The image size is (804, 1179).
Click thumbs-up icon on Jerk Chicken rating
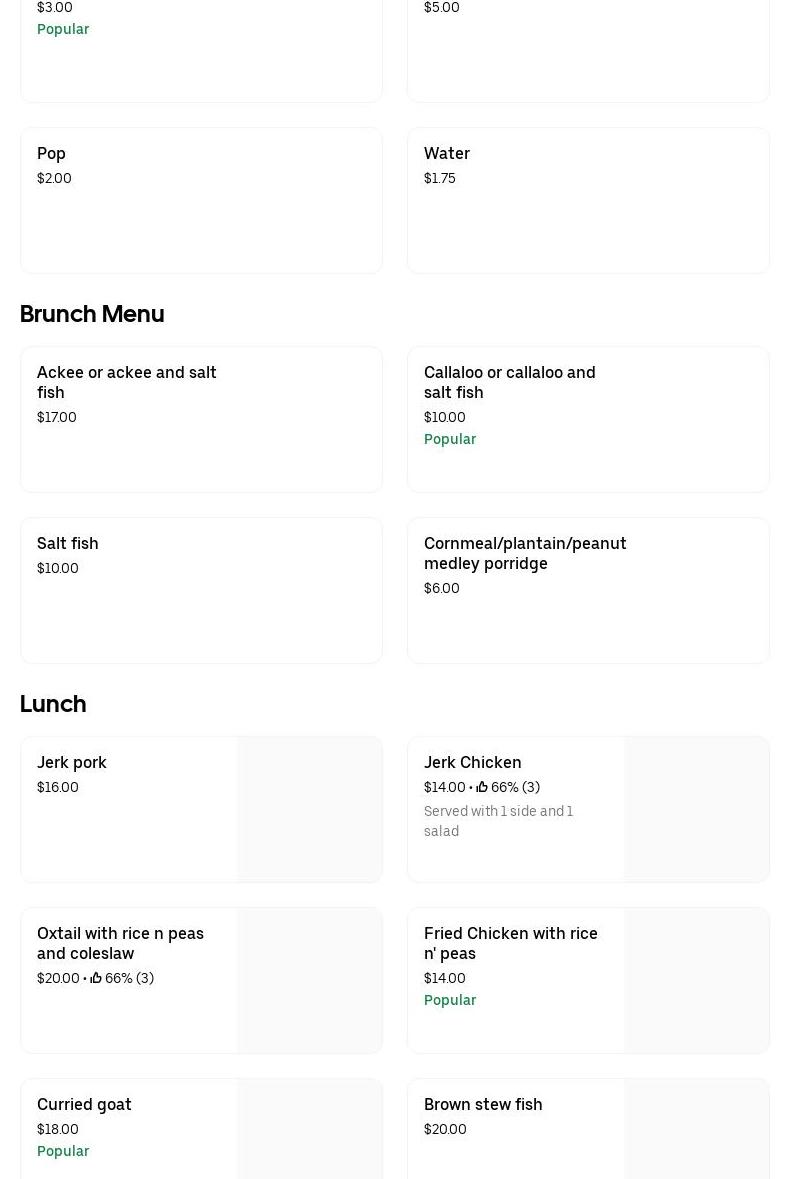pyautogui.click(x=482, y=787)
